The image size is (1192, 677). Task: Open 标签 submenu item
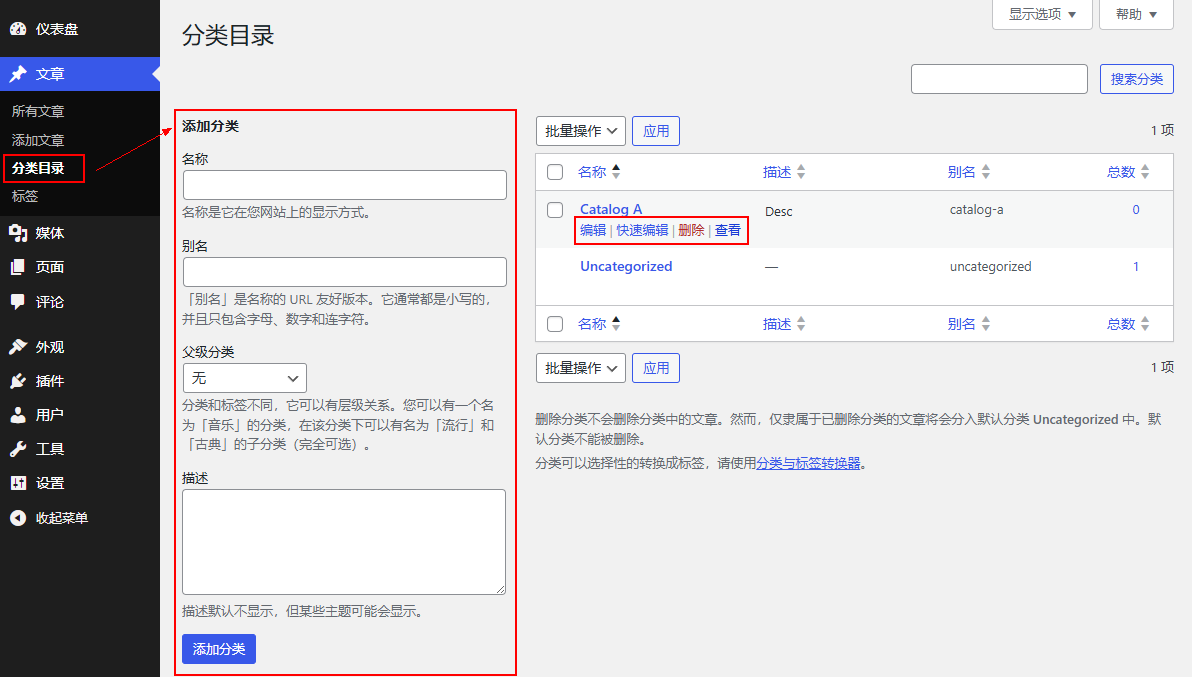click(x=25, y=196)
